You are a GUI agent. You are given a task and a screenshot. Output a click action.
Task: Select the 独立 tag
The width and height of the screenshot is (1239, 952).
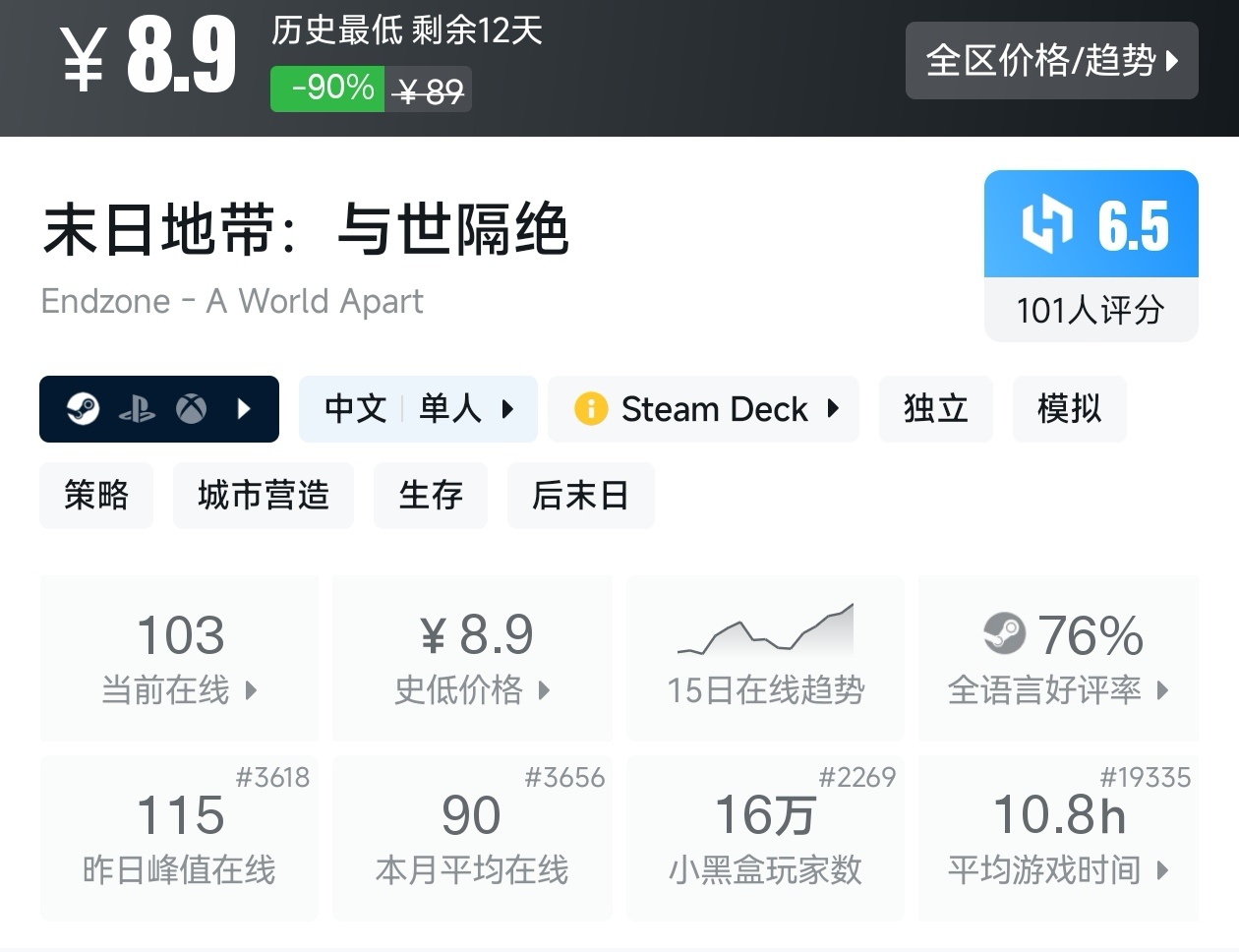[x=935, y=408]
